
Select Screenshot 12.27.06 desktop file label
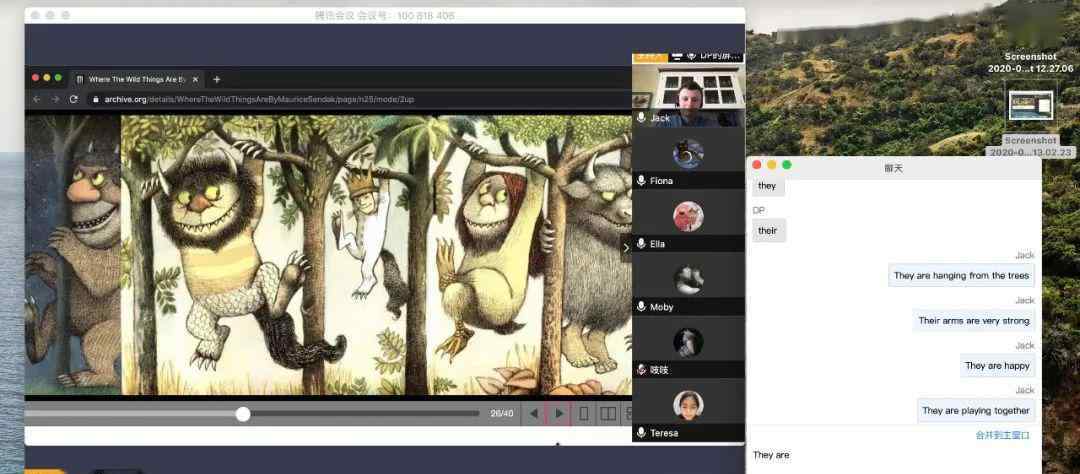[x=1030, y=63]
